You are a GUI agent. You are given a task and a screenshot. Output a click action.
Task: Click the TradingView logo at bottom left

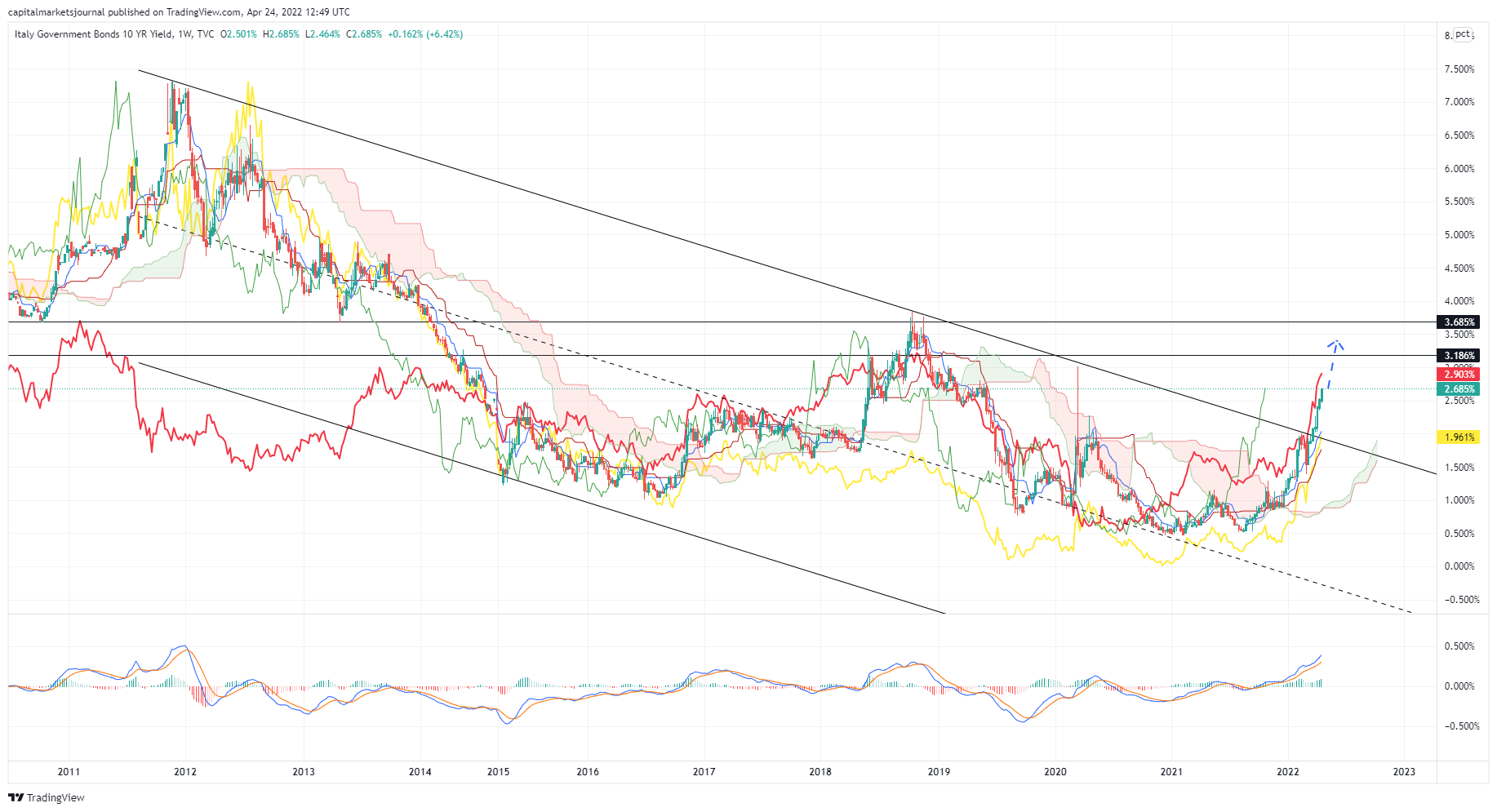47,797
